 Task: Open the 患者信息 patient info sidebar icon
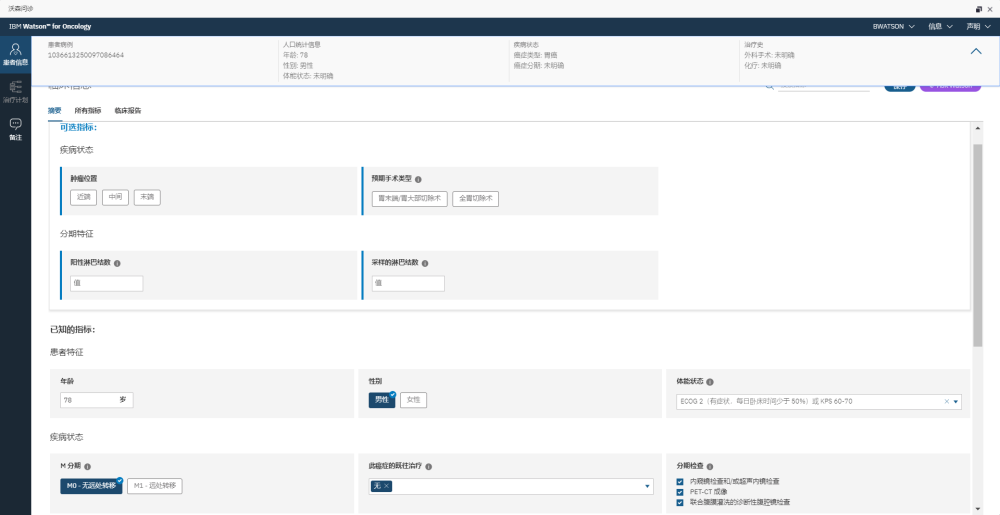[15, 54]
